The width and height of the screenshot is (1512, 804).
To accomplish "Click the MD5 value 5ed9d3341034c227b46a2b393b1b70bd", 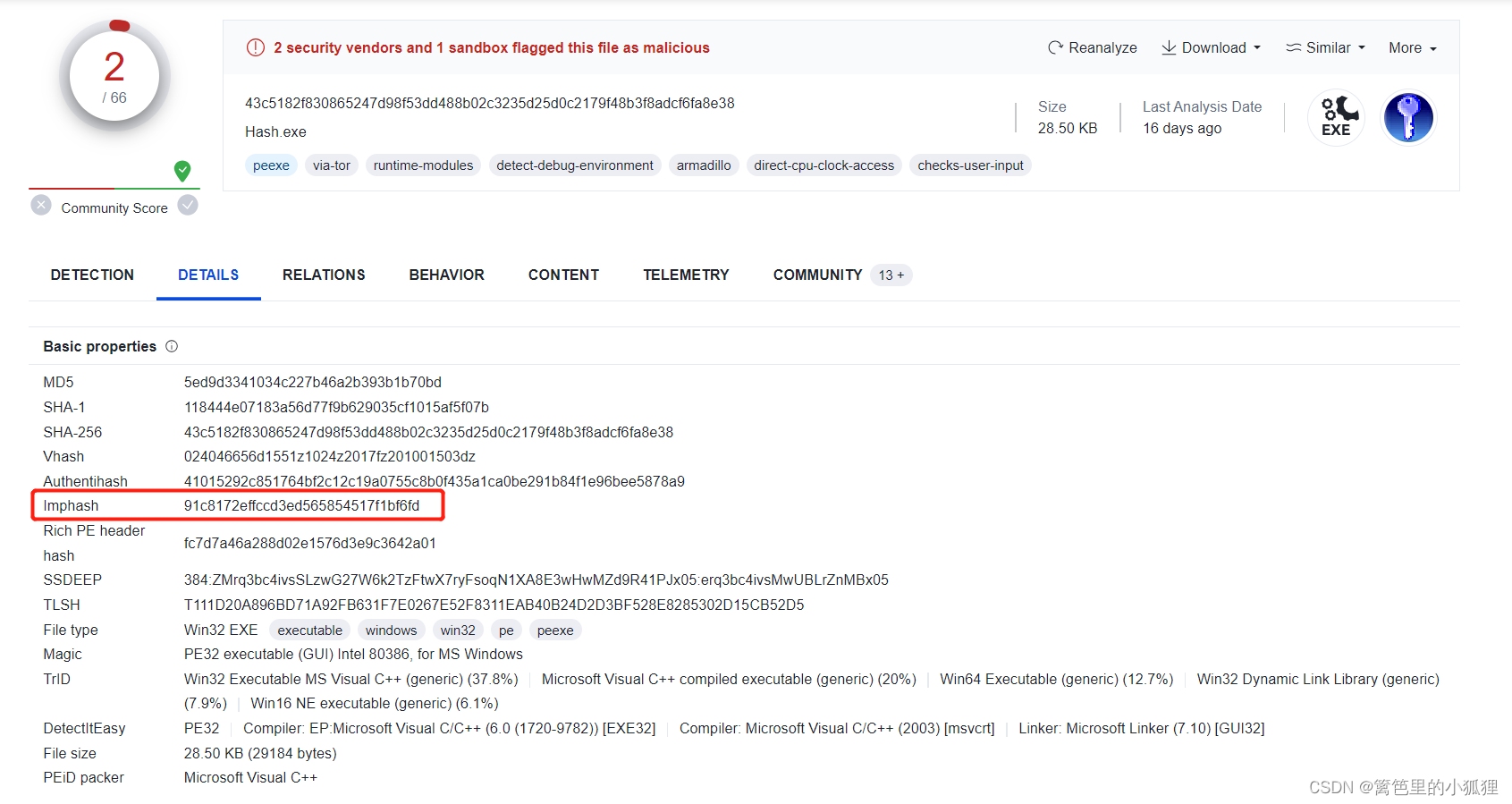I will tap(313, 383).
